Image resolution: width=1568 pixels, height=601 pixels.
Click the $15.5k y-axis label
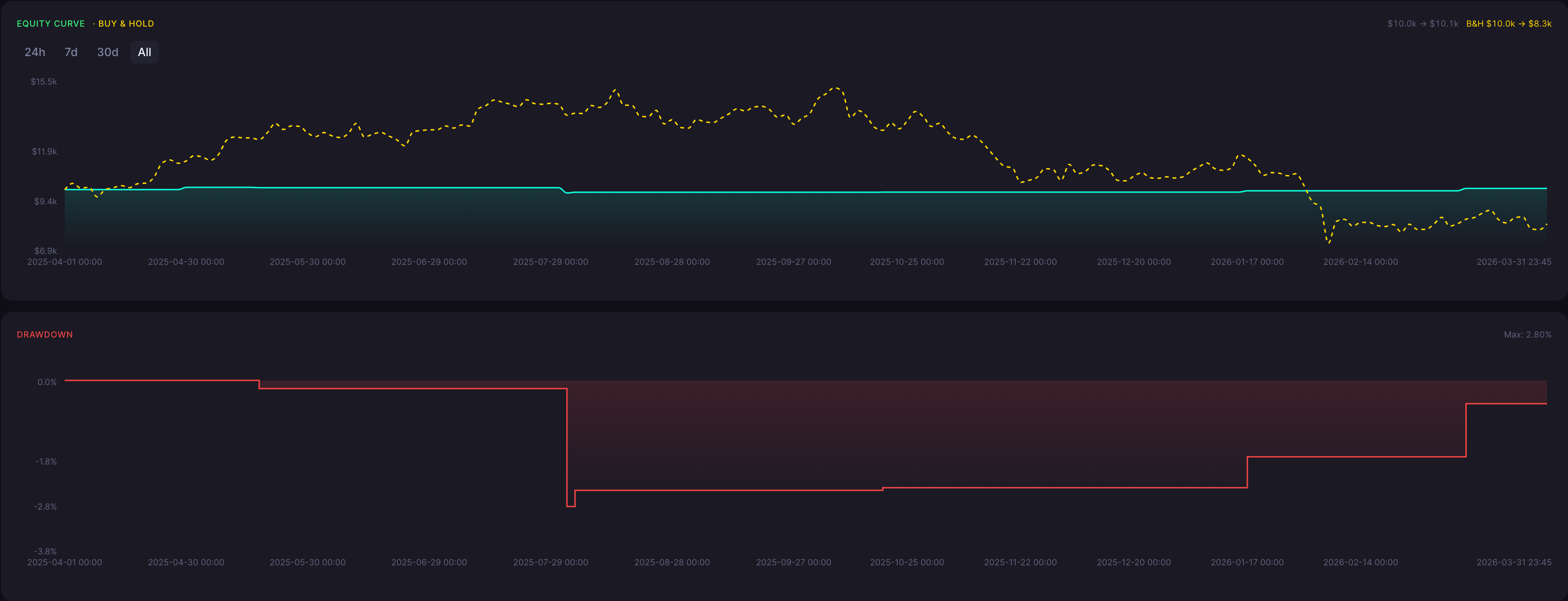(x=44, y=81)
